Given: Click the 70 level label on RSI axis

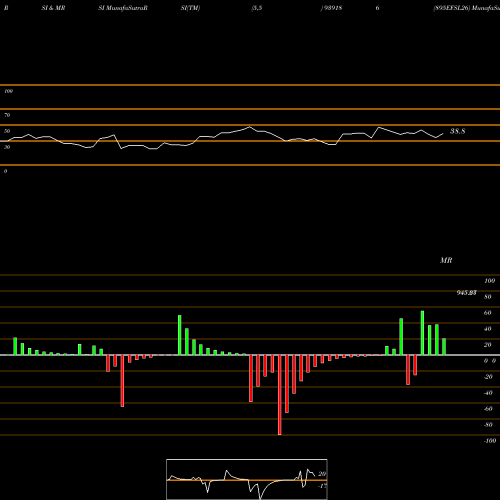Looking at the screenshot, I should click(7, 115).
